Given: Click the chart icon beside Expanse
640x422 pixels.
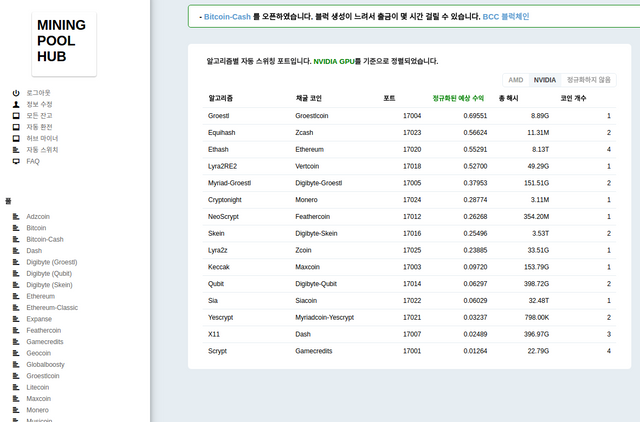Looking at the screenshot, I should click(x=16, y=319).
